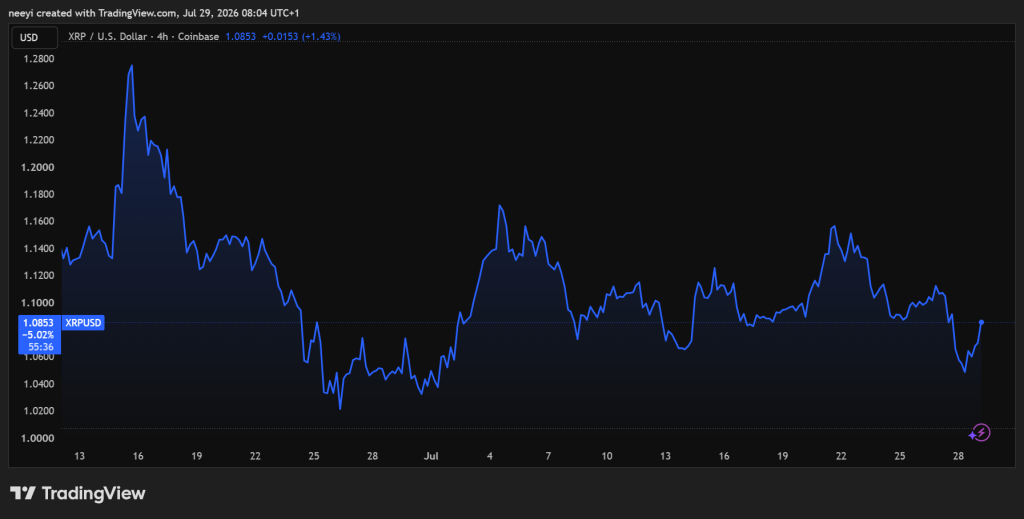Click the last-price dot on chart line

tap(981, 322)
